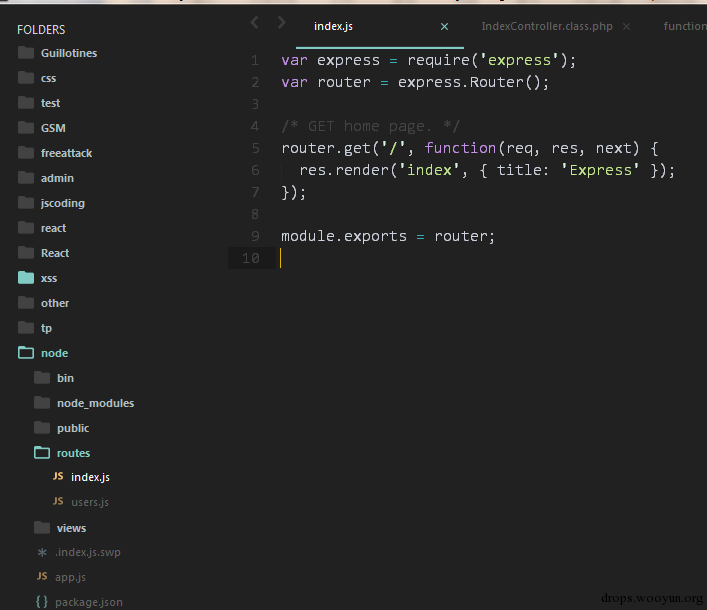Image resolution: width=707 pixels, height=610 pixels.
Task: Go back with the left arrow
Action: (x=255, y=22)
